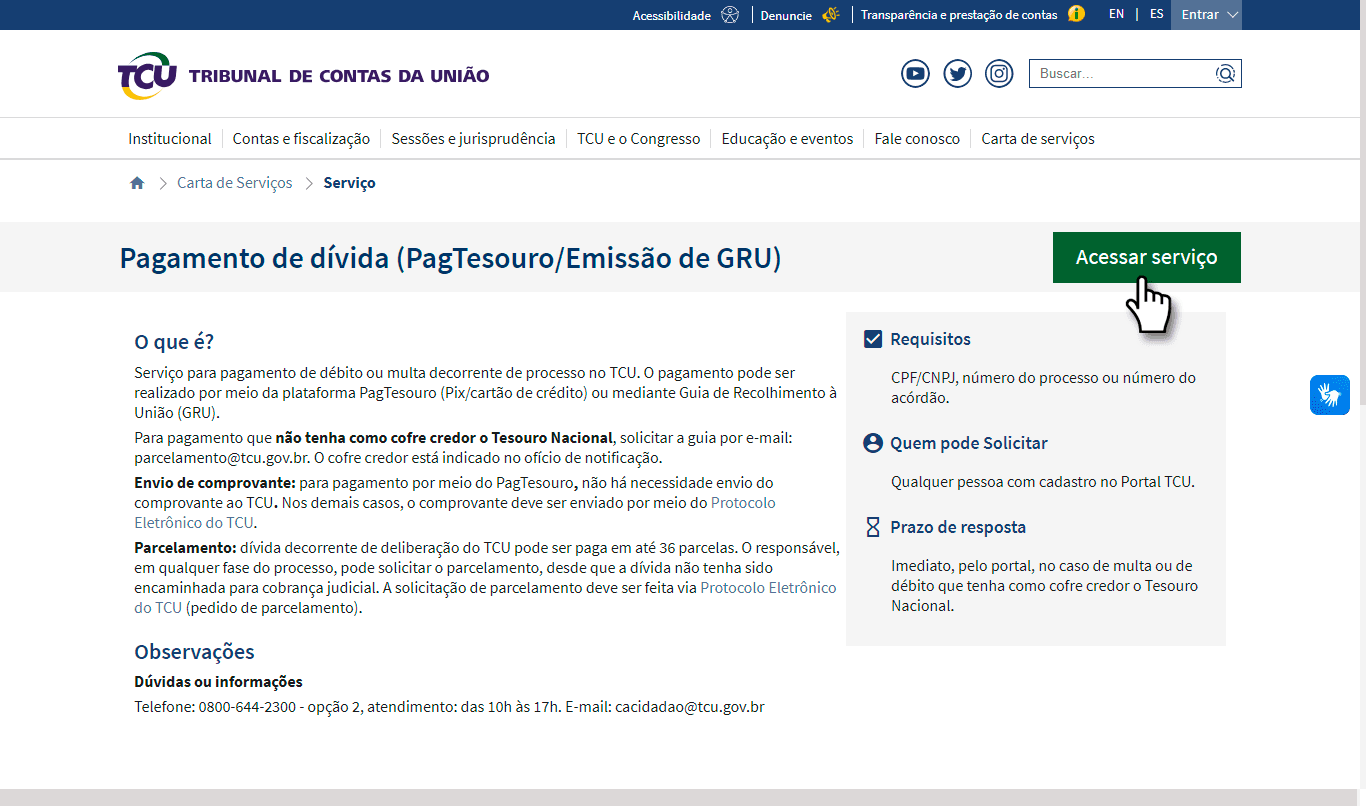Switch site language to ES
This screenshot has width=1366, height=806.
[x=1156, y=14]
